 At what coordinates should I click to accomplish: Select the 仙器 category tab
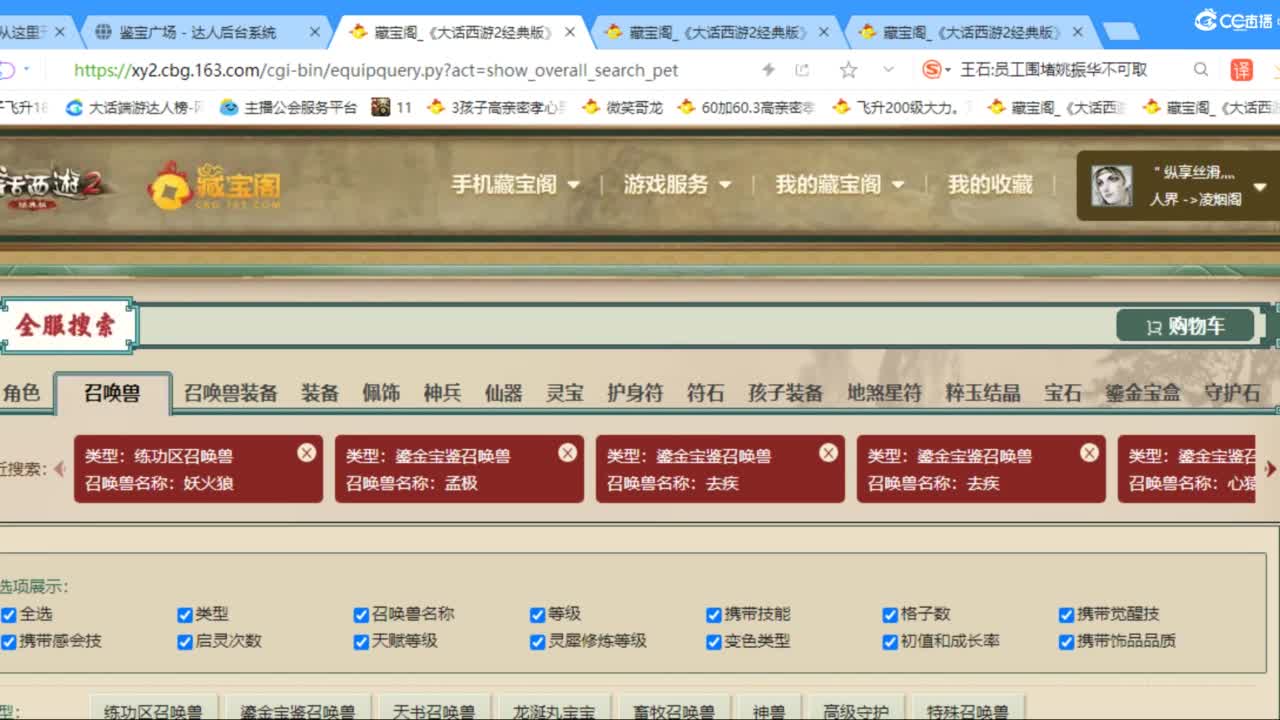point(503,393)
